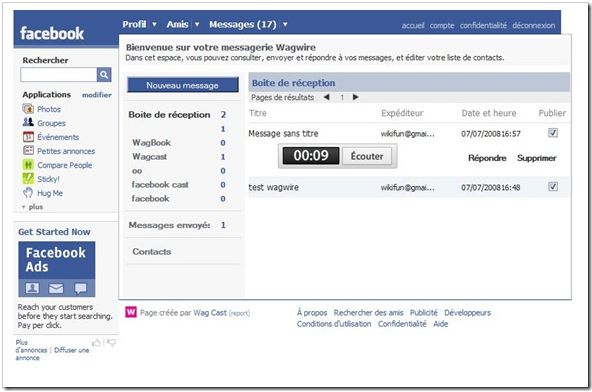Expand the Profil dropdown arrow
Viewport: 592px width, 392px height.
154,24
